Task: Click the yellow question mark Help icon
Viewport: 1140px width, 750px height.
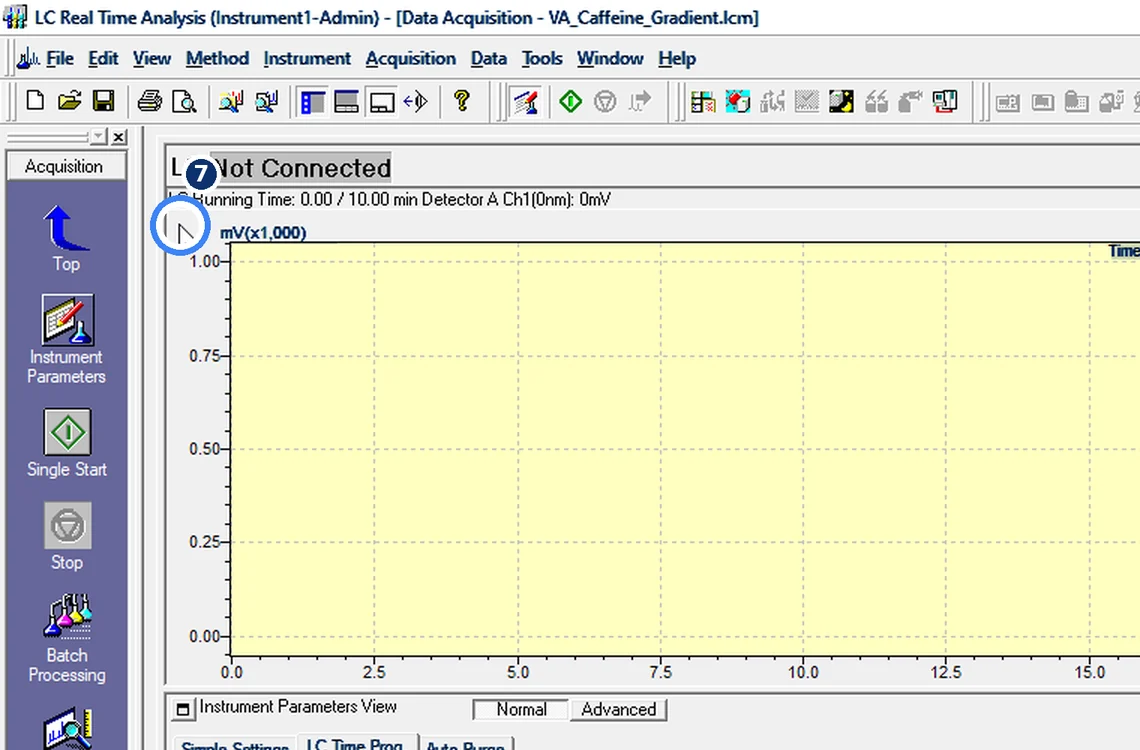Action: pyautogui.click(x=461, y=100)
